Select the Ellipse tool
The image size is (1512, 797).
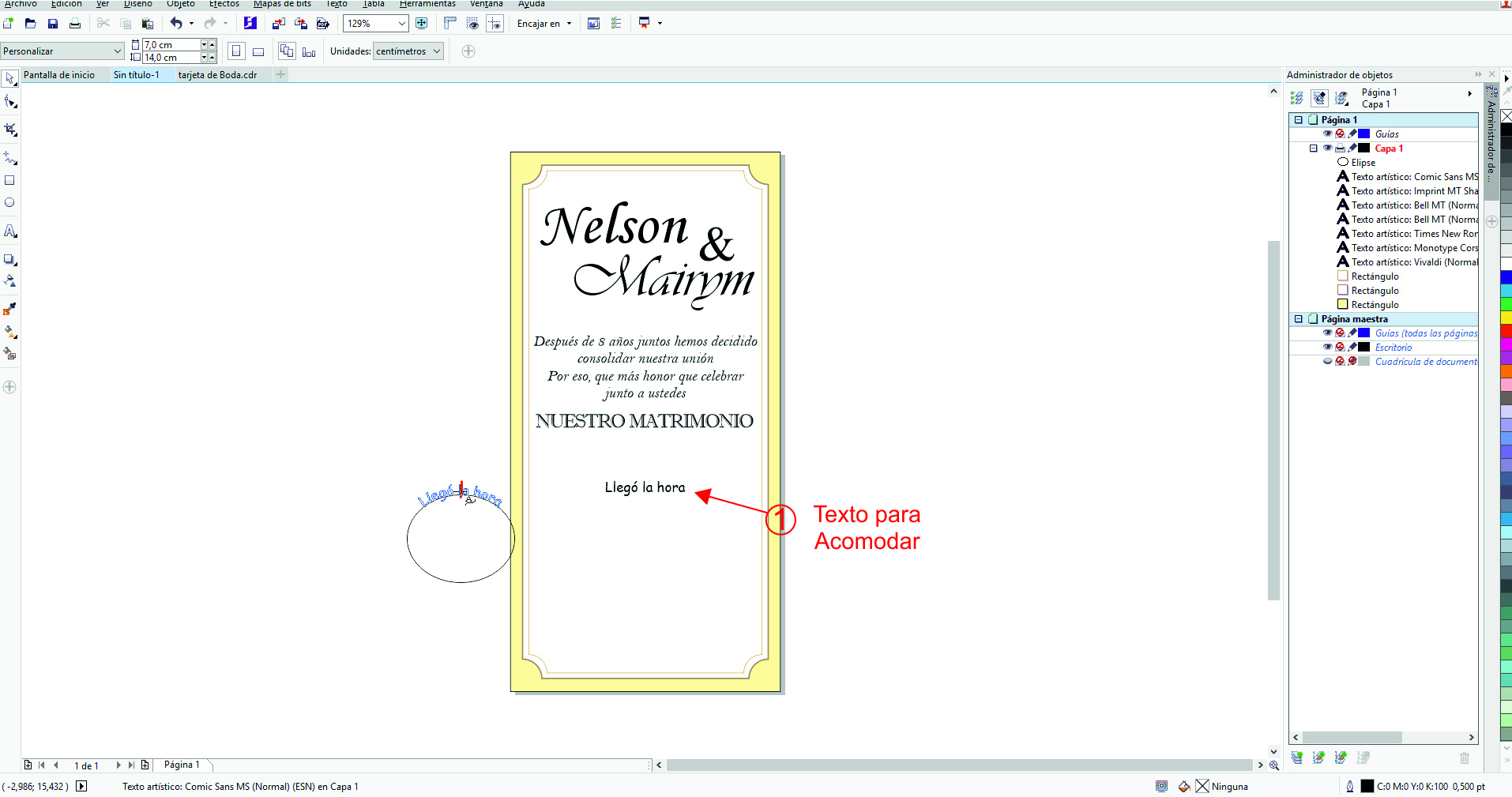click(x=9, y=203)
